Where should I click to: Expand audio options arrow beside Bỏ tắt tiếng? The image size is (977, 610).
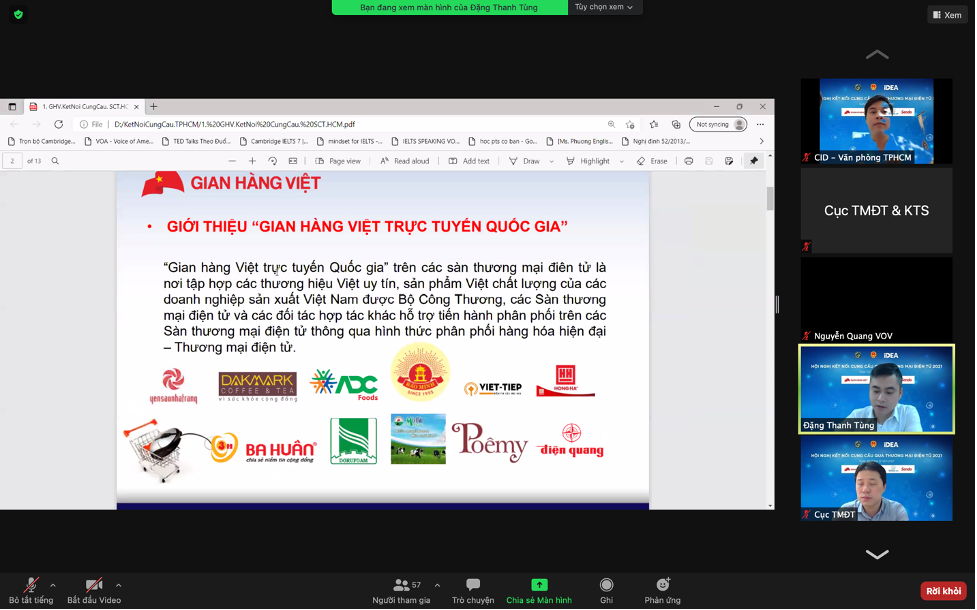pyautogui.click(x=53, y=585)
